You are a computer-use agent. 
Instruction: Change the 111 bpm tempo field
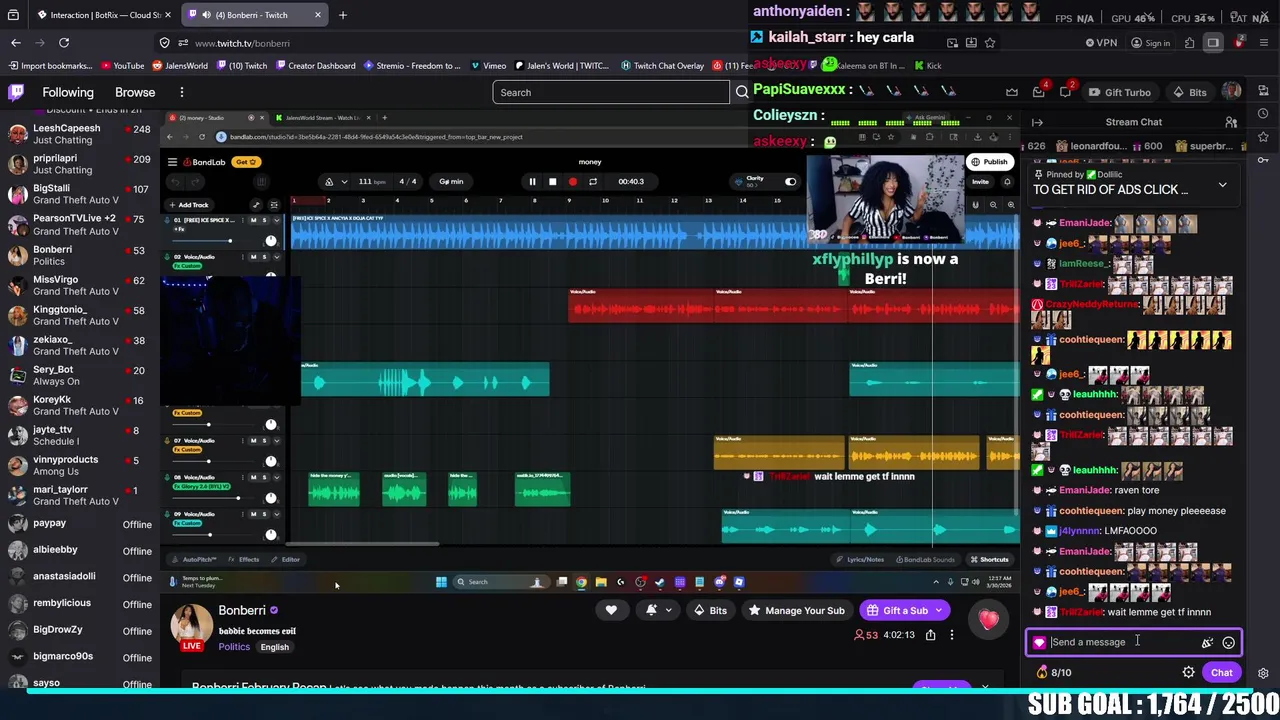(371, 182)
